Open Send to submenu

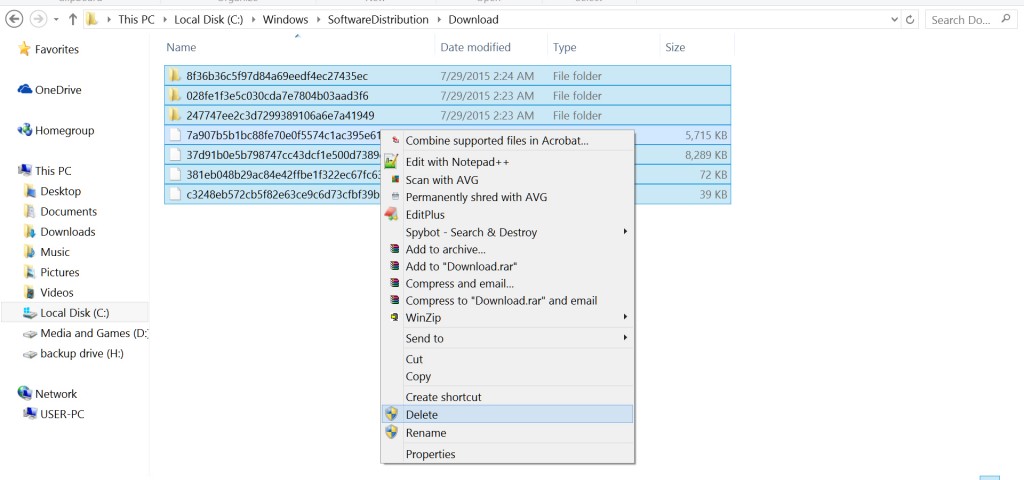coord(507,338)
